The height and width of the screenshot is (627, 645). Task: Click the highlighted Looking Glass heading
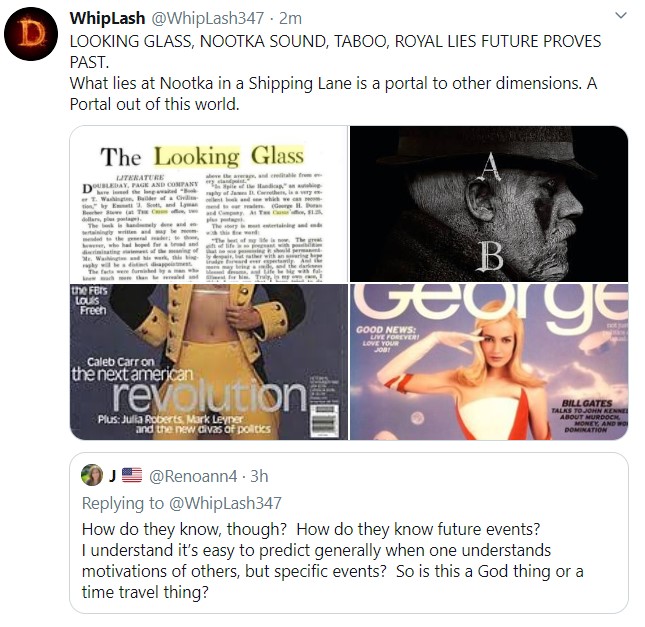coord(229,156)
